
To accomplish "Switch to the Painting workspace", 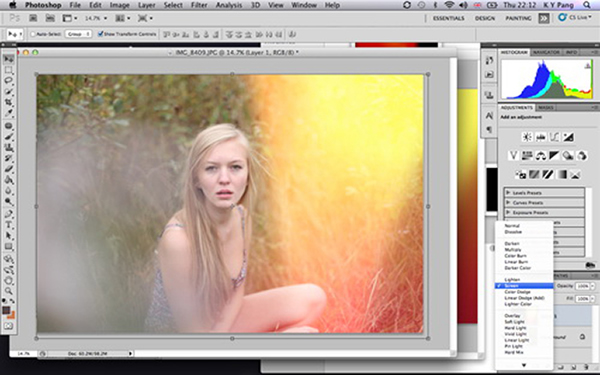I will tap(518, 18).
